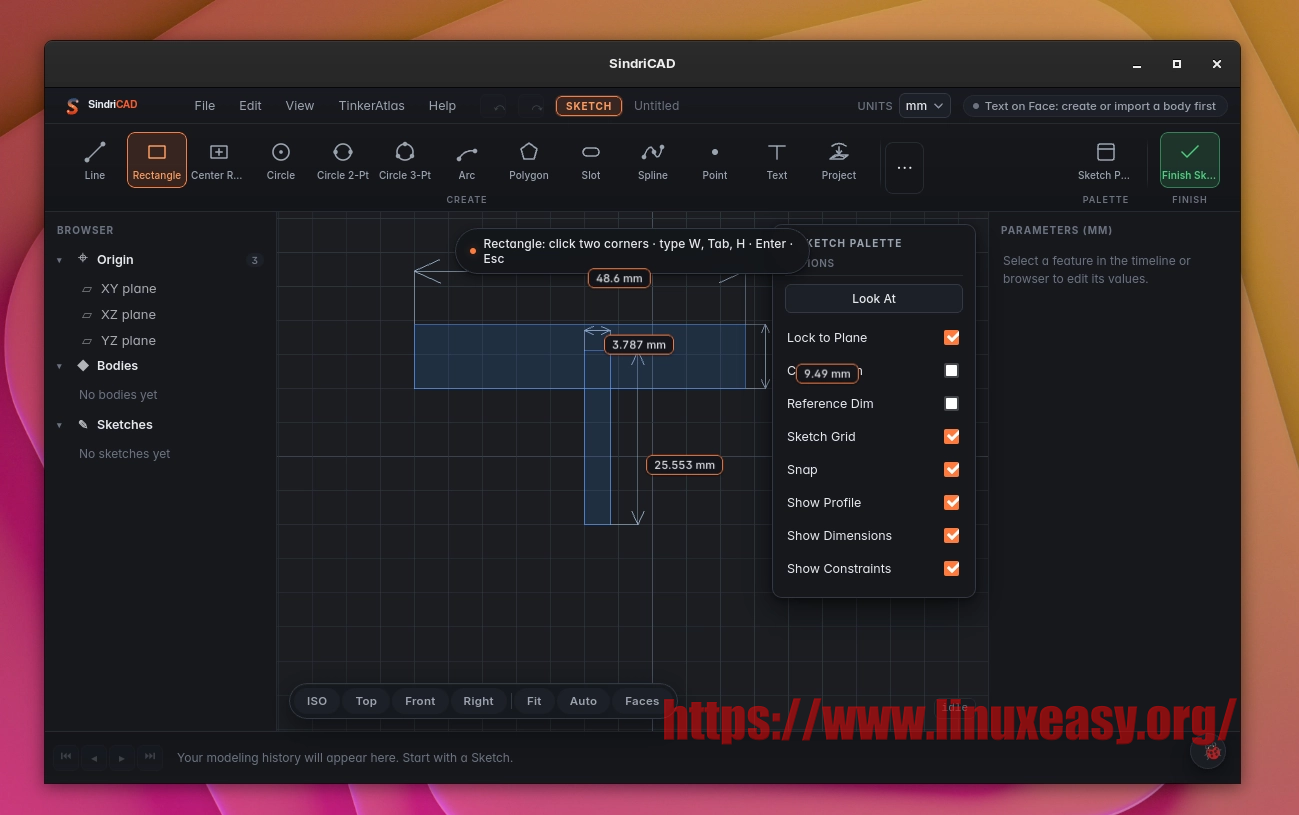This screenshot has height=815, width=1299.
Task: Select the Rectangle tool
Action: click(x=157, y=160)
